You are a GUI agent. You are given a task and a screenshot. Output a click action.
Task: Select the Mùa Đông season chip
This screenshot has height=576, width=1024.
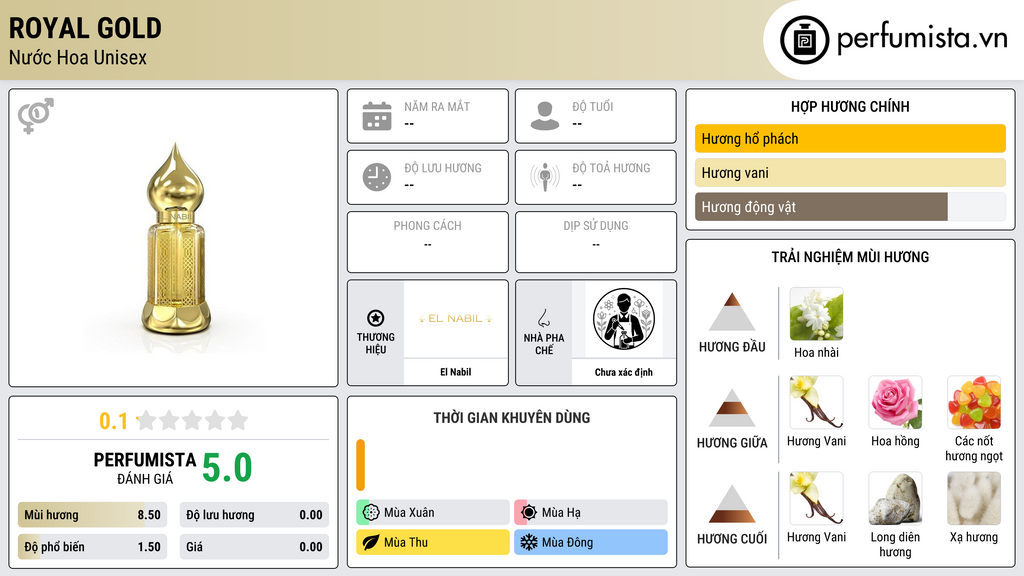point(591,542)
